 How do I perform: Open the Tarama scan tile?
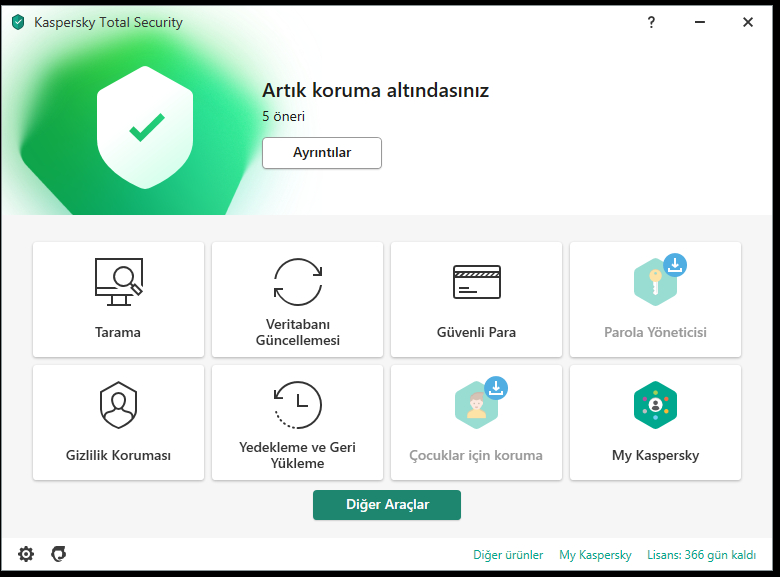(118, 299)
